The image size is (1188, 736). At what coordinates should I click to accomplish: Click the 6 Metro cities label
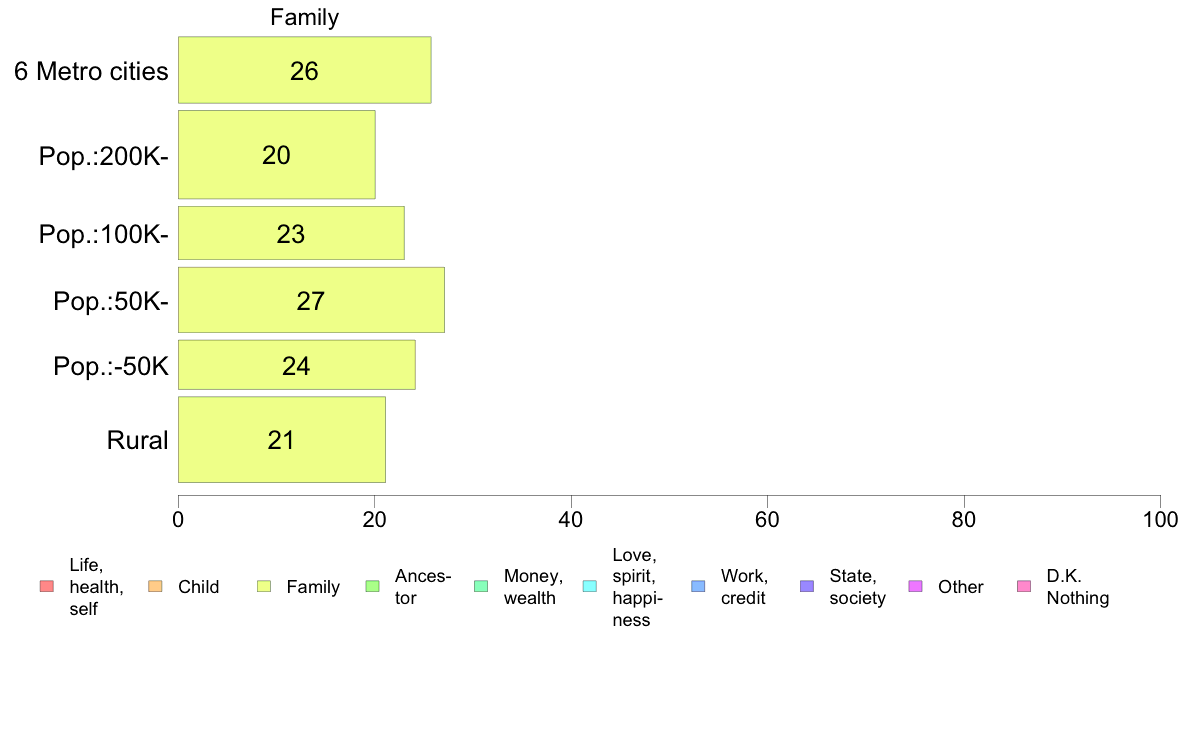91,71
